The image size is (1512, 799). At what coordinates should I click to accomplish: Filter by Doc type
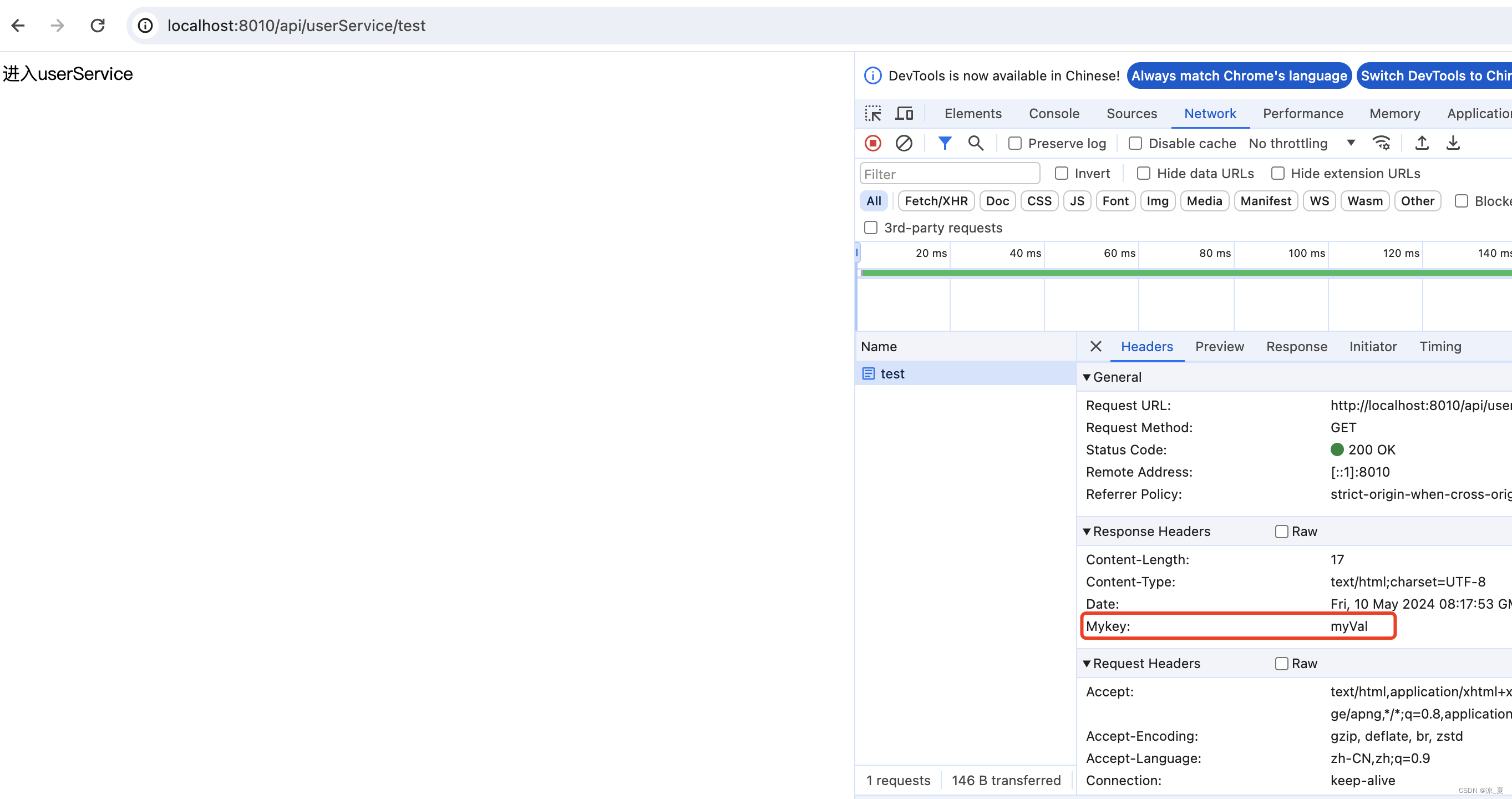pos(997,201)
